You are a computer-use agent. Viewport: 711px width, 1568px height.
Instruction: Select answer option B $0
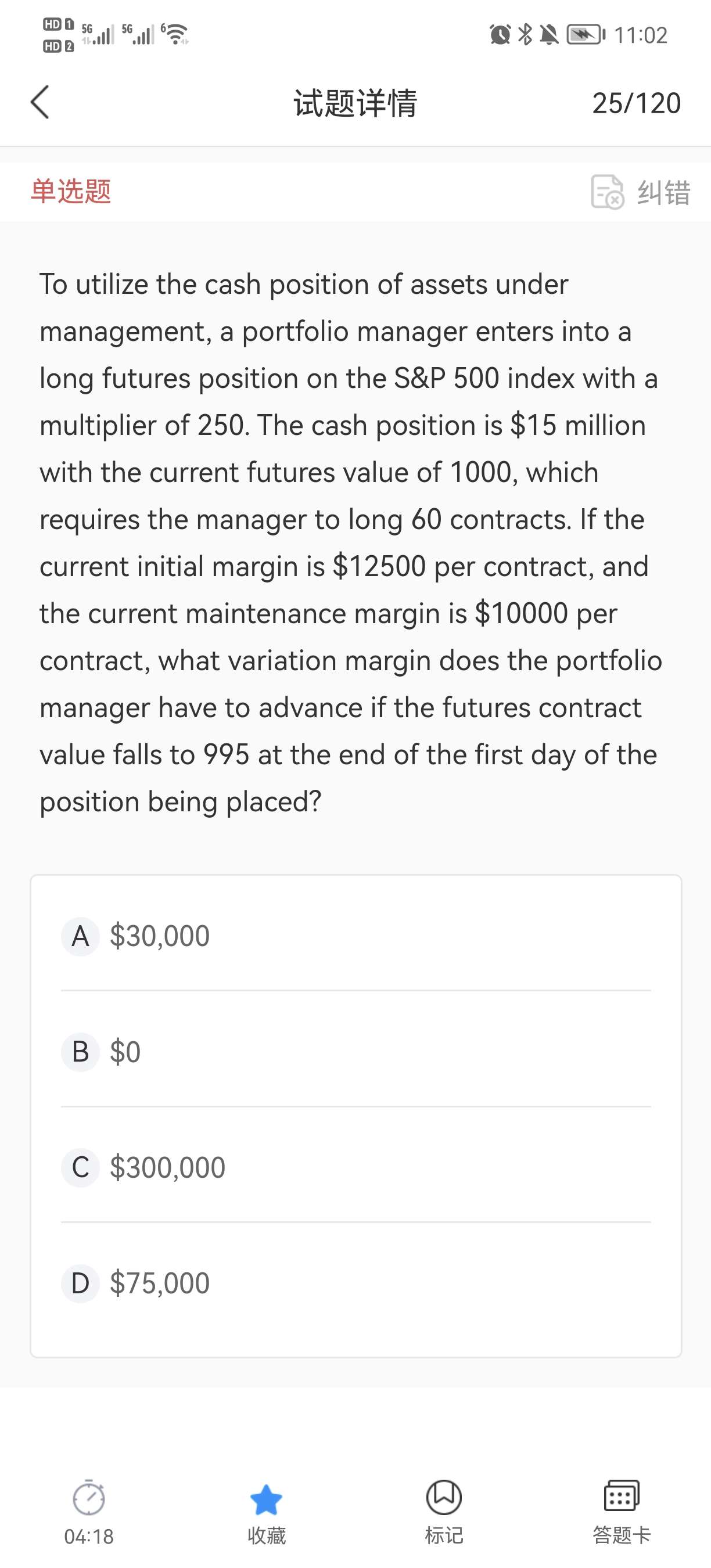(x=125, y=1052)
